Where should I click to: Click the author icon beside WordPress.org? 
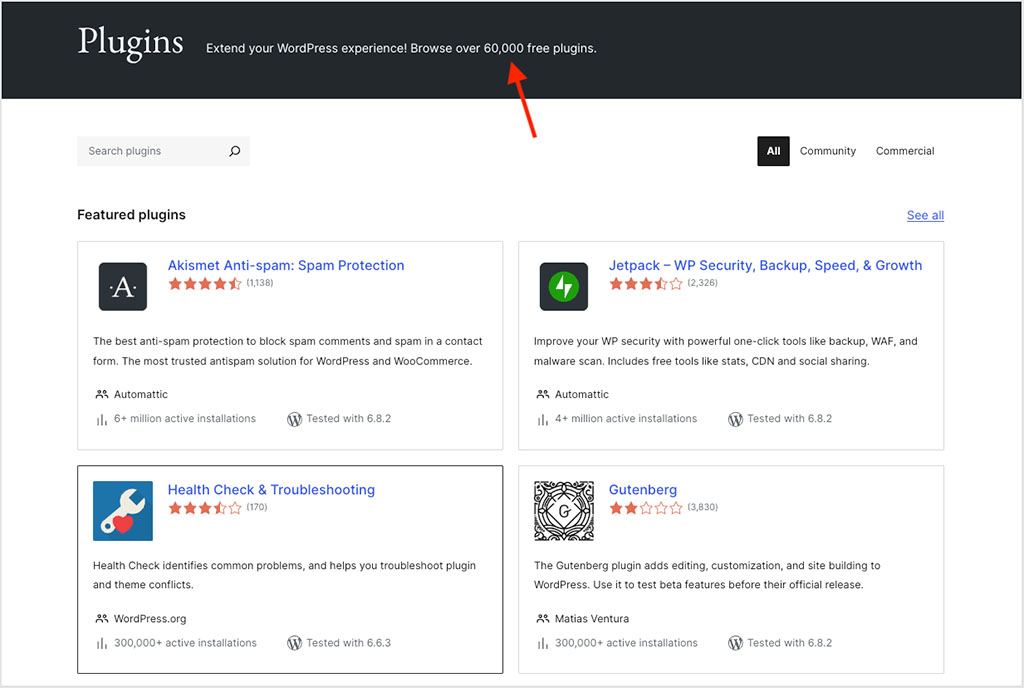[102, 618]
